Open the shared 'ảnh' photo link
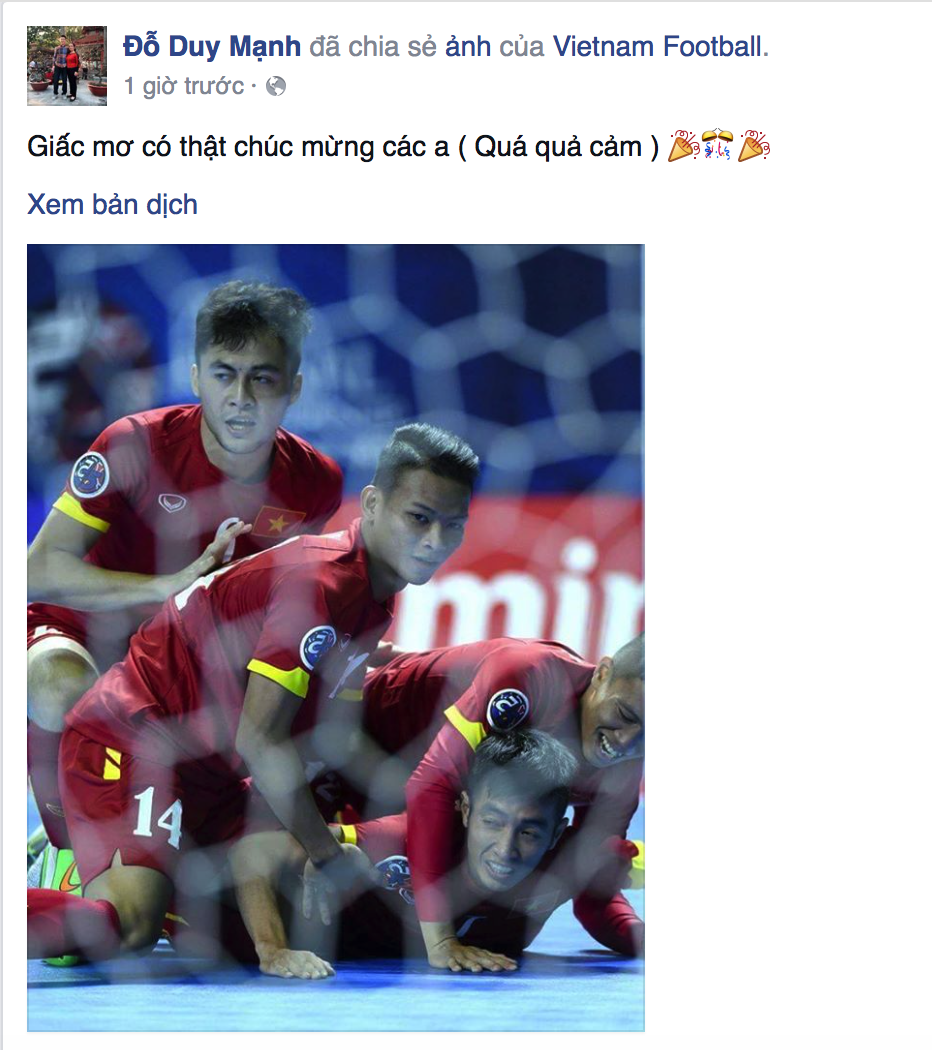The width and height of the screenshot is (932, 1050). (x=468, y=47)
